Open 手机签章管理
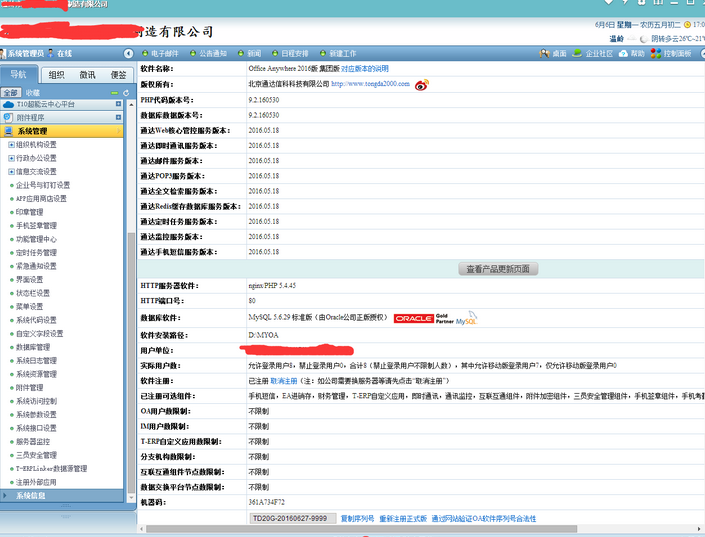Screen dimensions: 705x537 (x=36, y=226)
